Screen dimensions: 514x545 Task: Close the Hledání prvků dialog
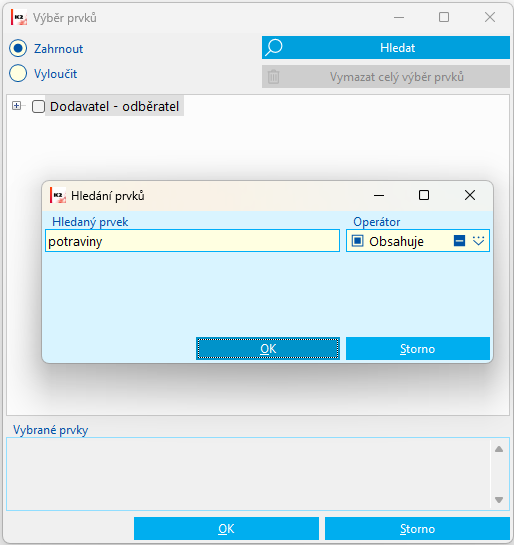[x=470, y=195]
